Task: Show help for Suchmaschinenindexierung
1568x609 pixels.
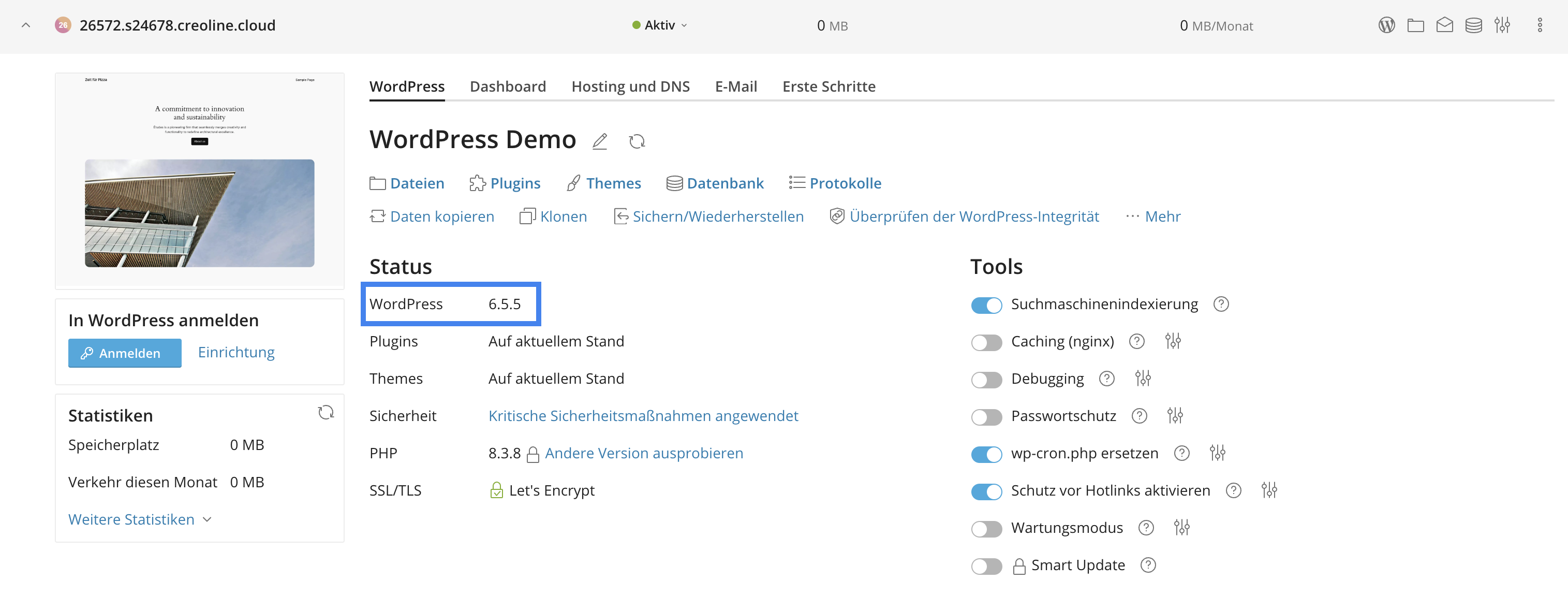Action: pyautogui.click(x=1221, y=304)
